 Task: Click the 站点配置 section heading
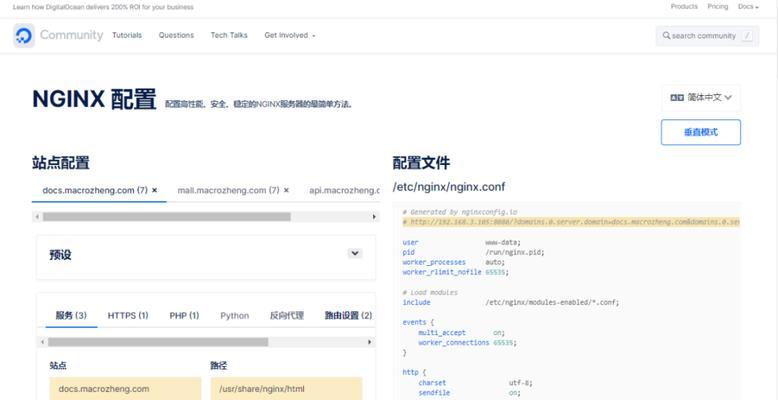coord(61,163)
